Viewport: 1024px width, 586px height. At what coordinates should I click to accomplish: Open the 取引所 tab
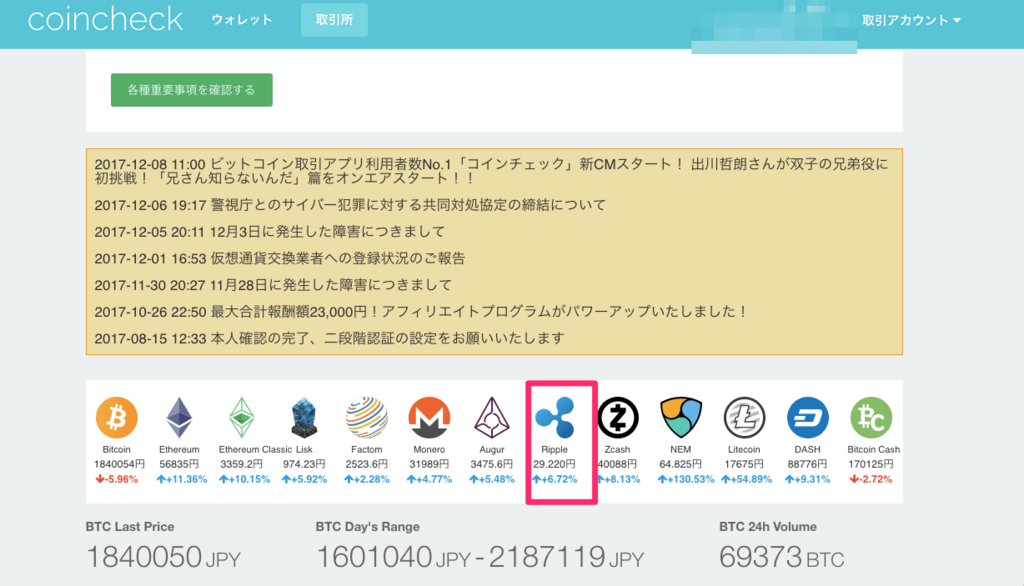(x=334, y=20)
